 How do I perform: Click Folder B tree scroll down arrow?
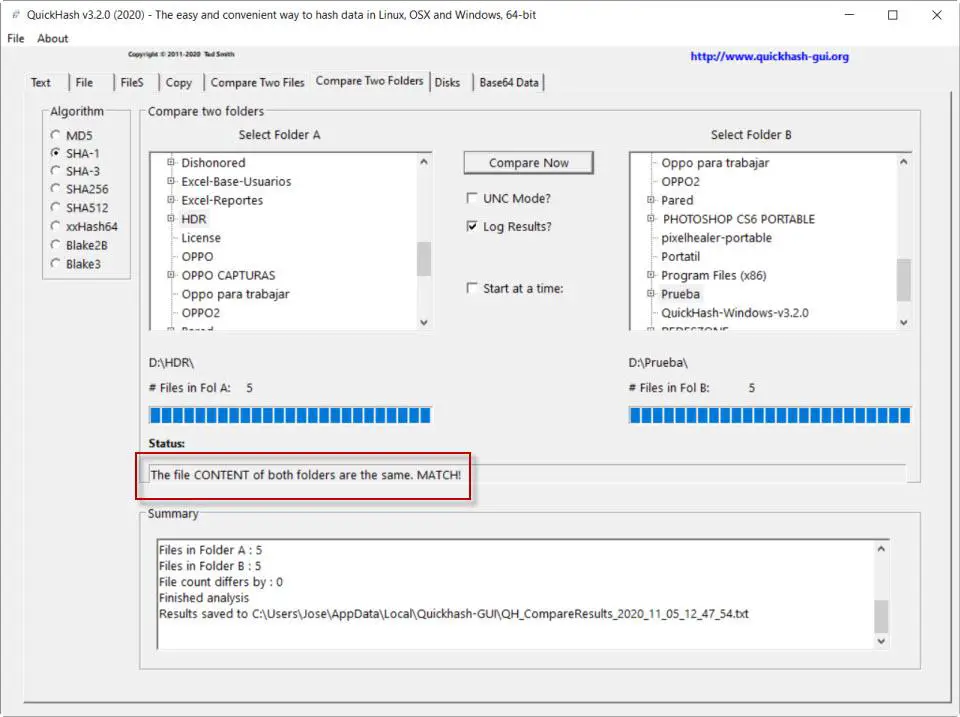pyautogui.click(x=904, y=322)
